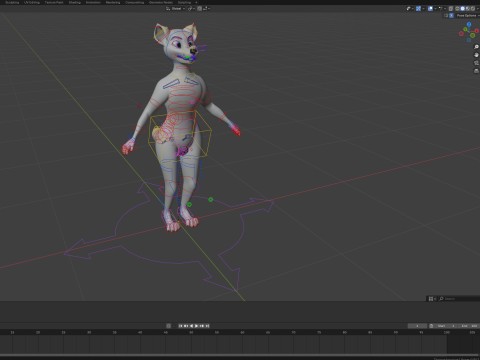Open the Global transform orientation dropdown

(176, 9)
